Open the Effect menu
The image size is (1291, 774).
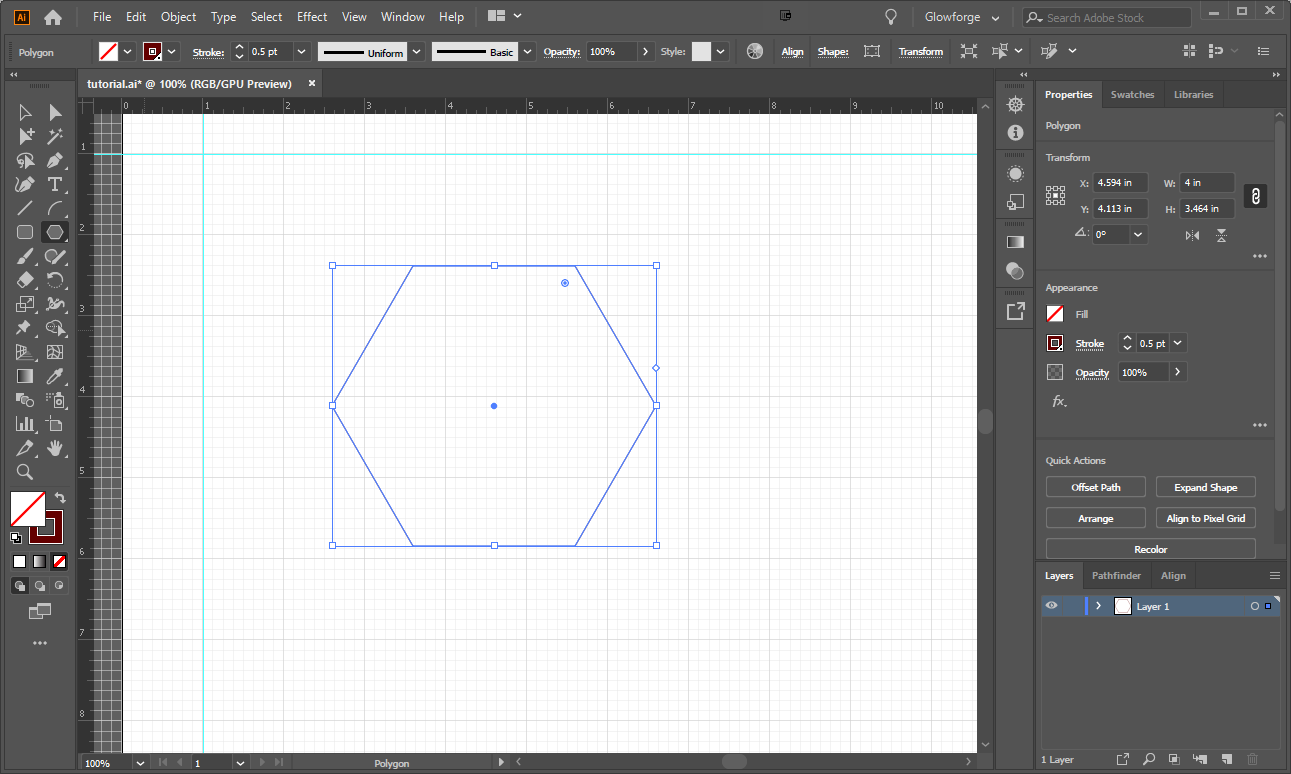click(x=312, y=17)
